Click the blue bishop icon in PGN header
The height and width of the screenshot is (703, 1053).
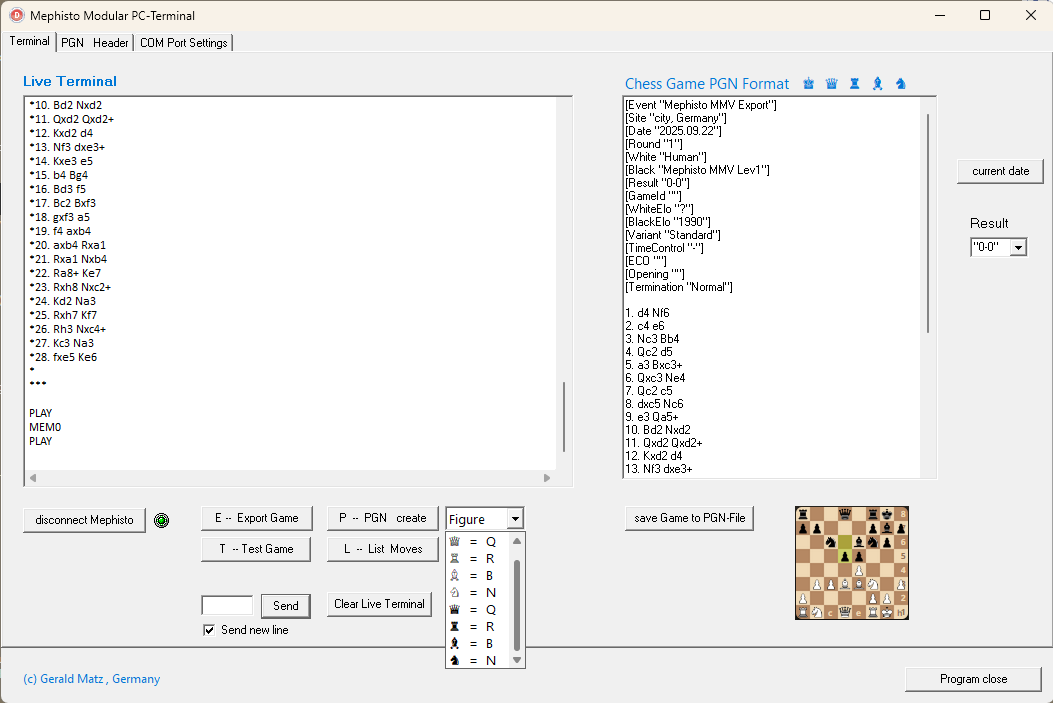click(x=877, y=84)
